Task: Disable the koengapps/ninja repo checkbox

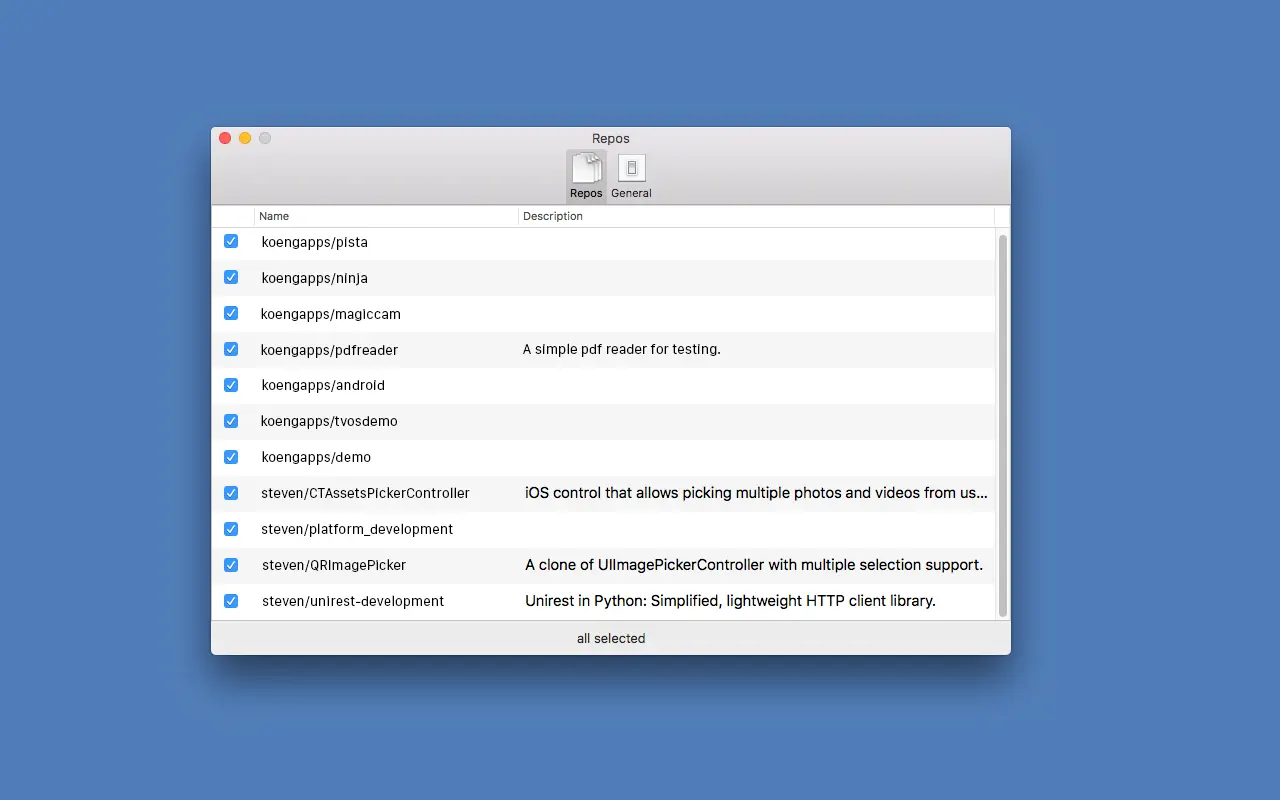Action: 231,277
